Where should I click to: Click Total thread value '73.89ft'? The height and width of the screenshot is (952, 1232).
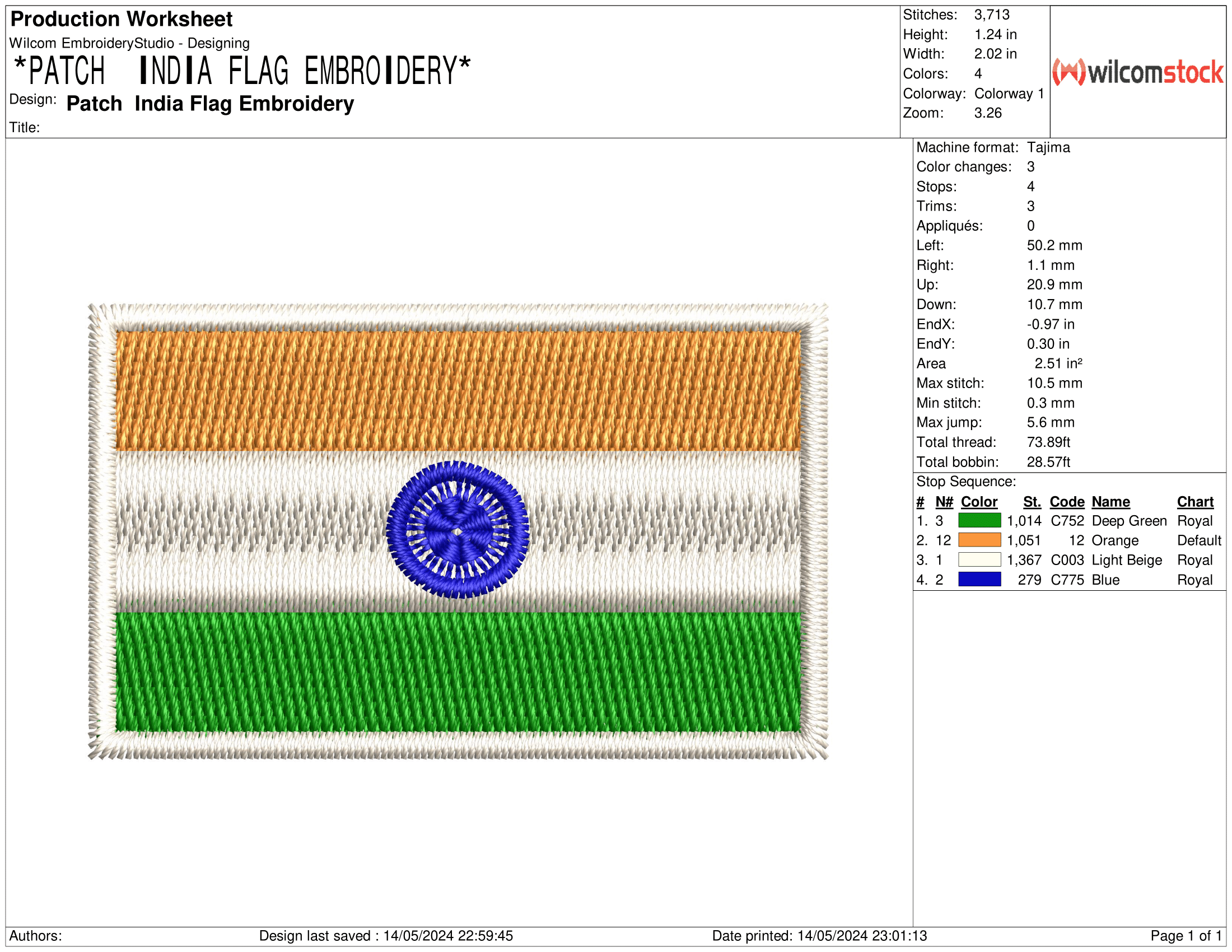[1048, 442]
